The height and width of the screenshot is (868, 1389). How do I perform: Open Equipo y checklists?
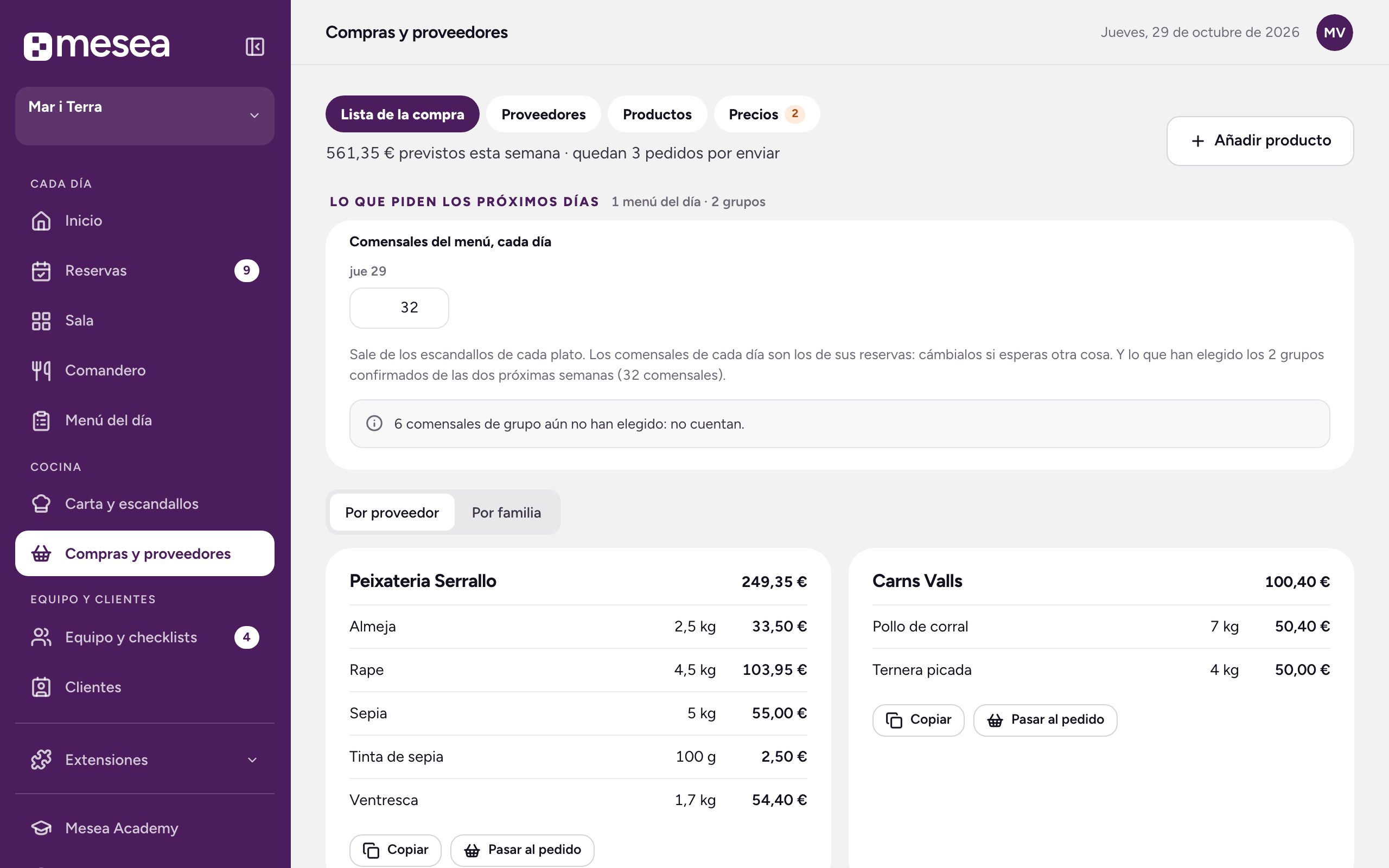(145, 637)
